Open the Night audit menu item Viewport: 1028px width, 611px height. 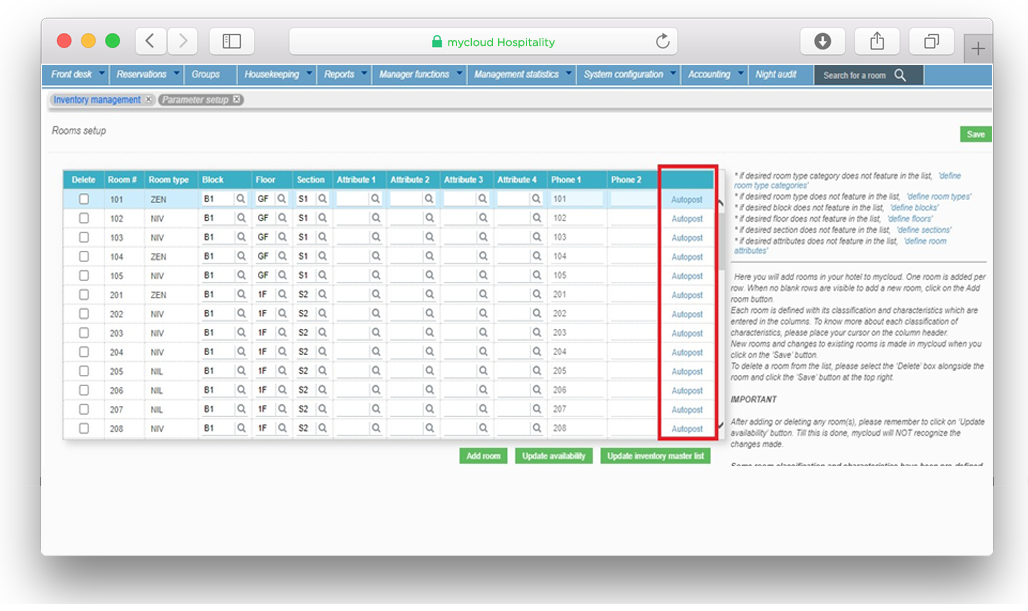[x=778, y=75]
